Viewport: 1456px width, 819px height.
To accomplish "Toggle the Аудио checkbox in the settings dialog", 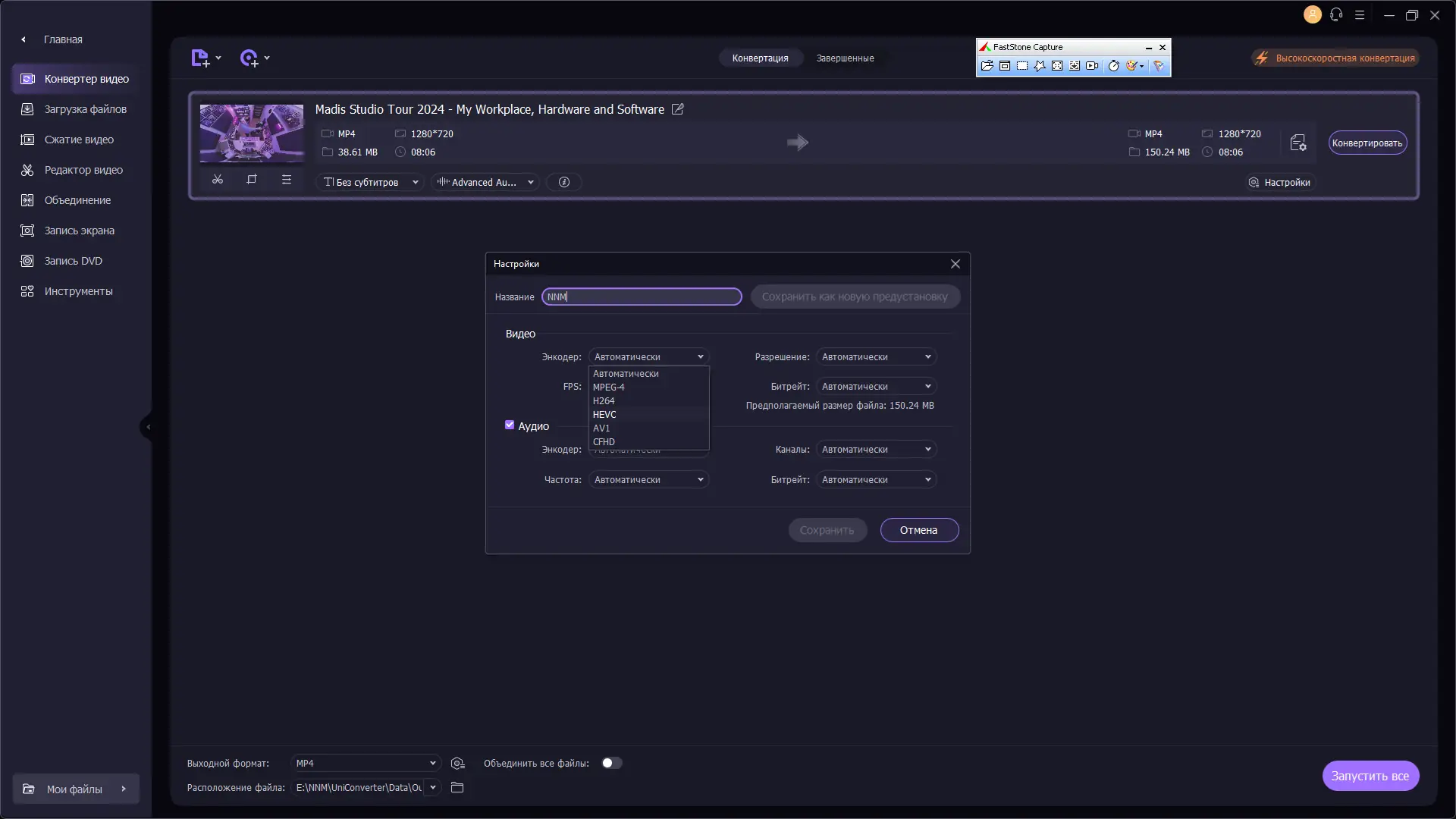I will [510, 425].
